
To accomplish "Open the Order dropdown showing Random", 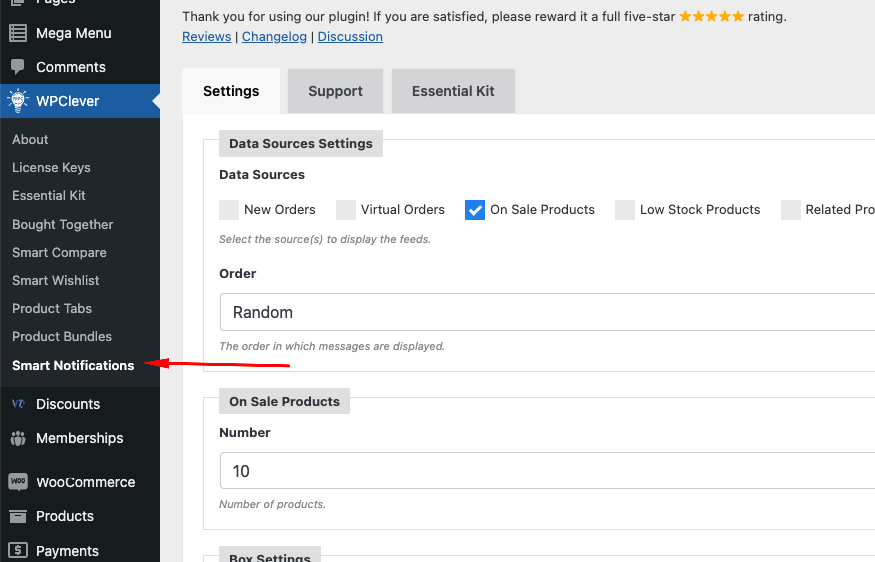I will tap(547, 312).
